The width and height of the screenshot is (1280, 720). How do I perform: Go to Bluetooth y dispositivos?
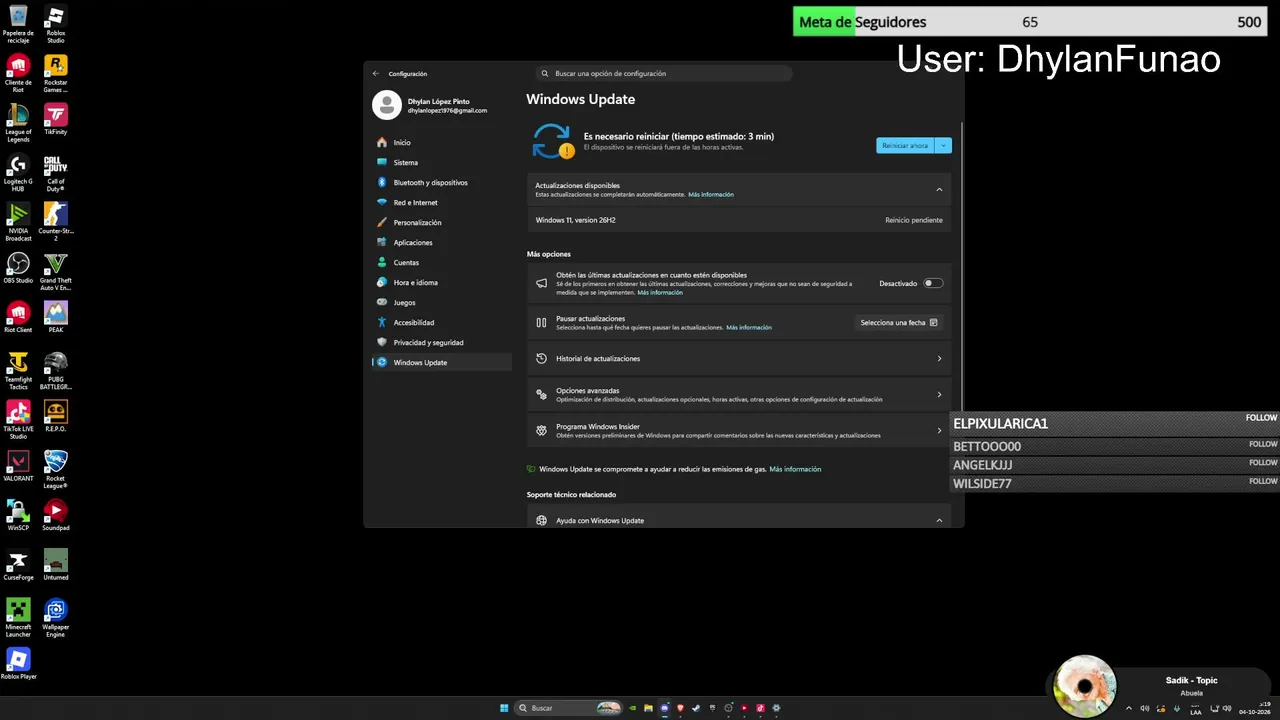[441, 182]
